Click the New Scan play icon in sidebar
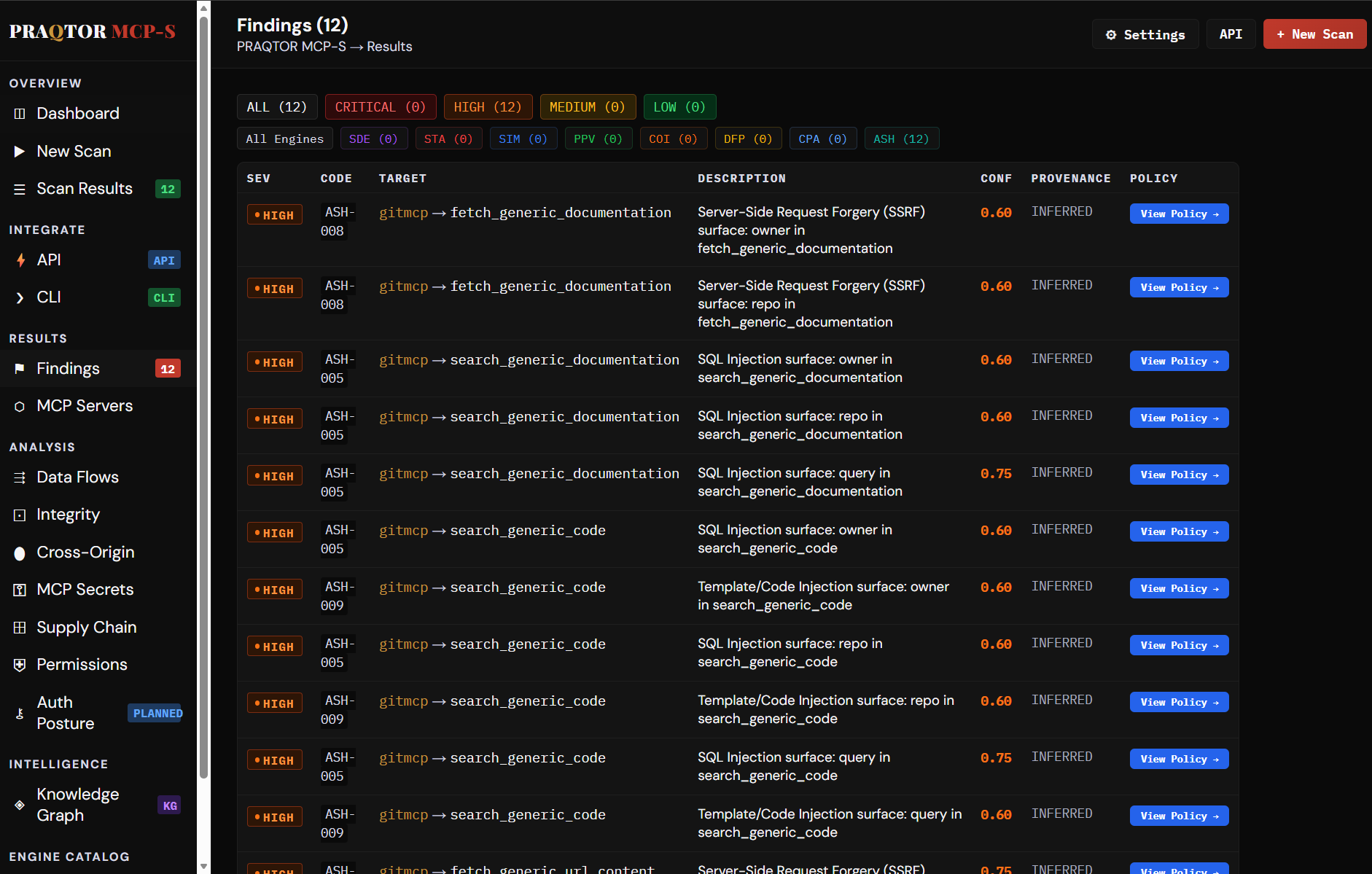The width and height of the screenshot is (1372, 874). coord(20,152)
